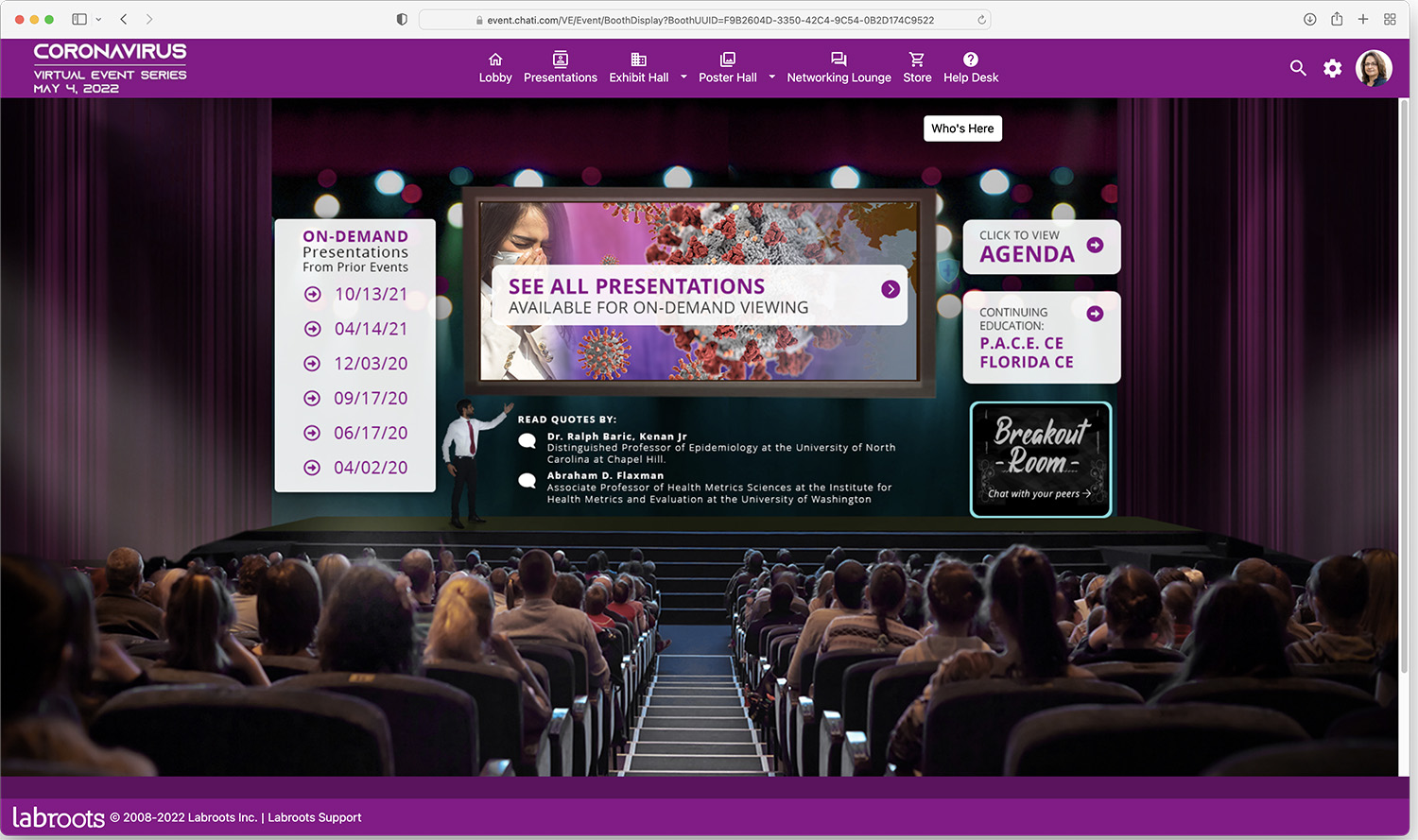1418x840 pixels.
Task: Click the Presentations calendar icon
Action: [x=561, y=60]
